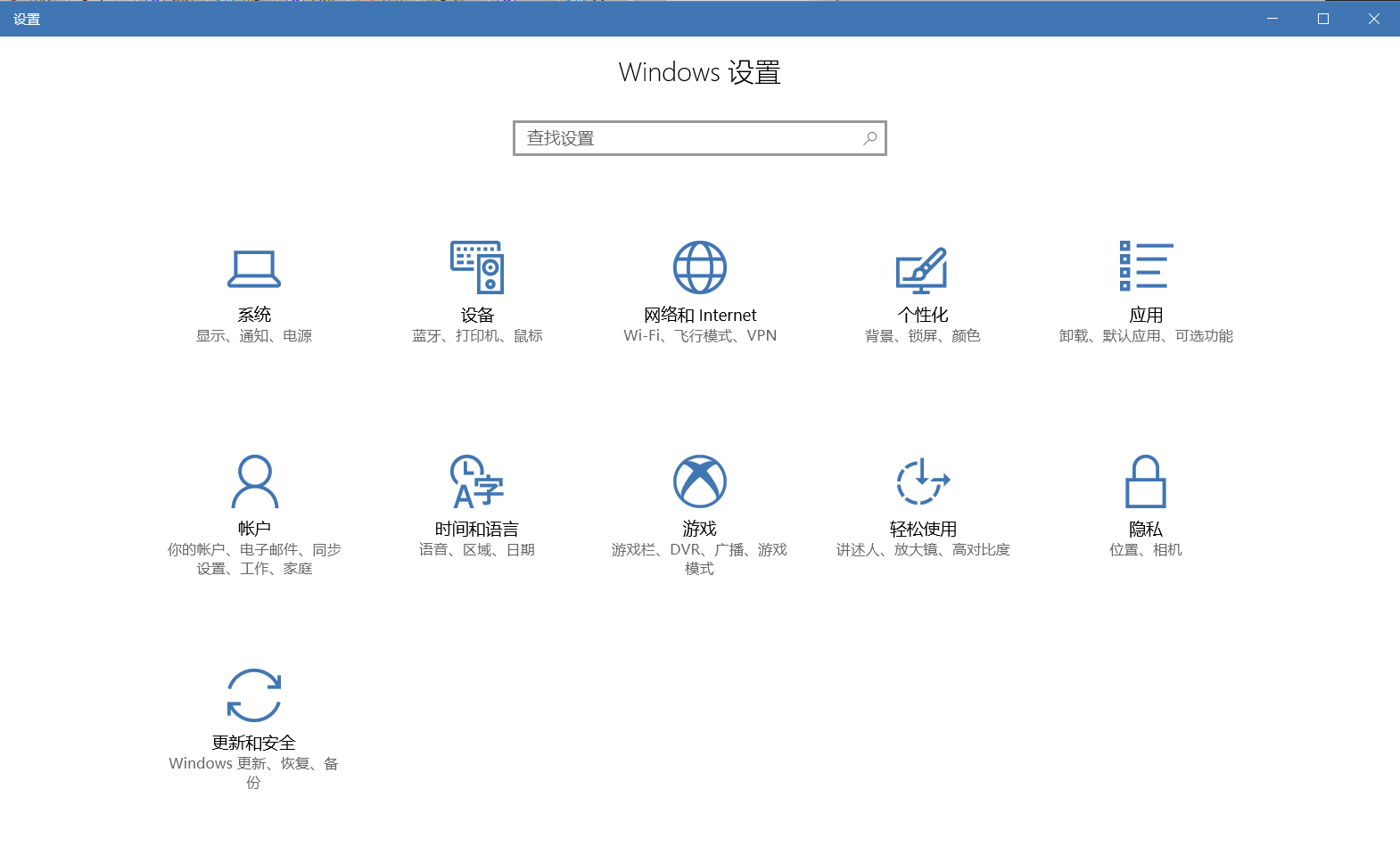Screen dimensions: 1400x855
Task: Open the 网络和 Internet globe icon
Action: click(700, 267)
